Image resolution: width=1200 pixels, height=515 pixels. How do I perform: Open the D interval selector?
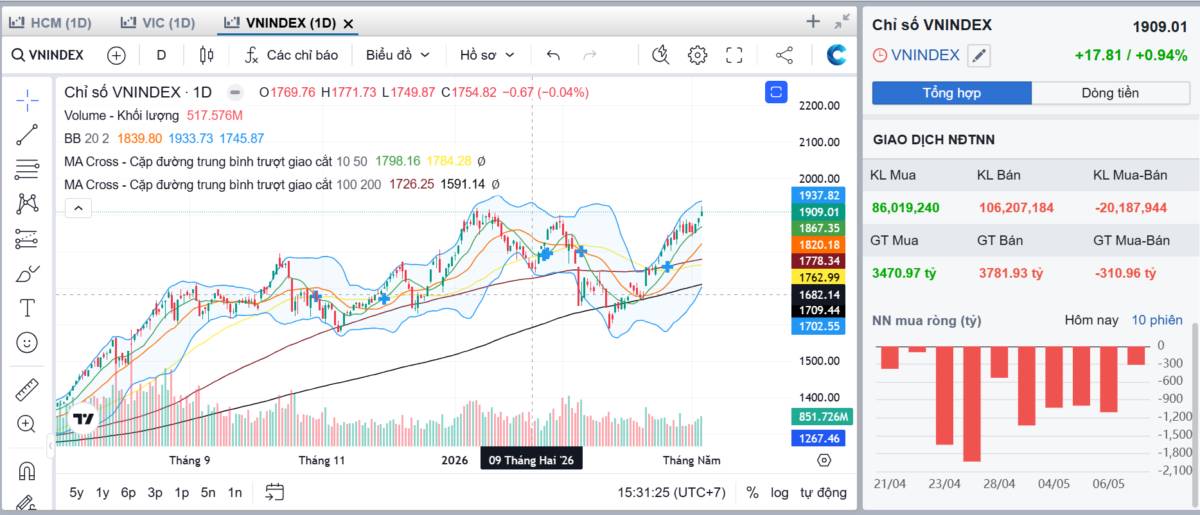161,55
